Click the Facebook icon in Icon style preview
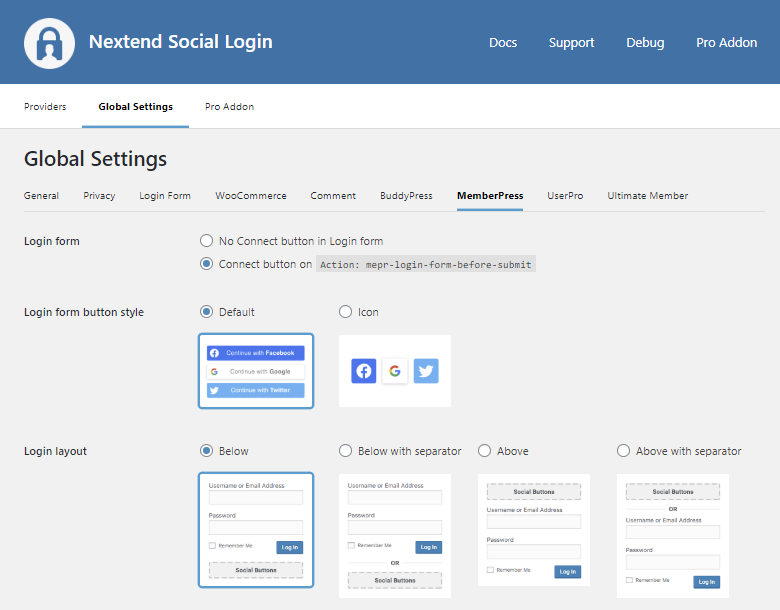The width and height of the screenshot is (780, 610). coord(364,371)
